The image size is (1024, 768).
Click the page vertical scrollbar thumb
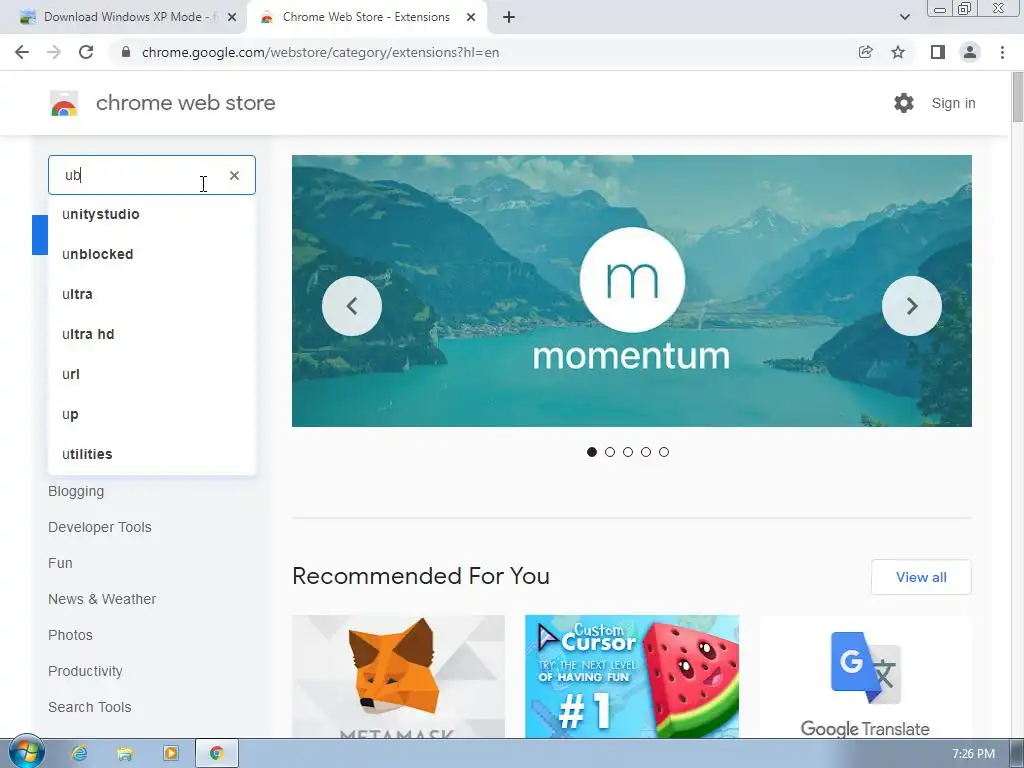[x=1017, y=97]
